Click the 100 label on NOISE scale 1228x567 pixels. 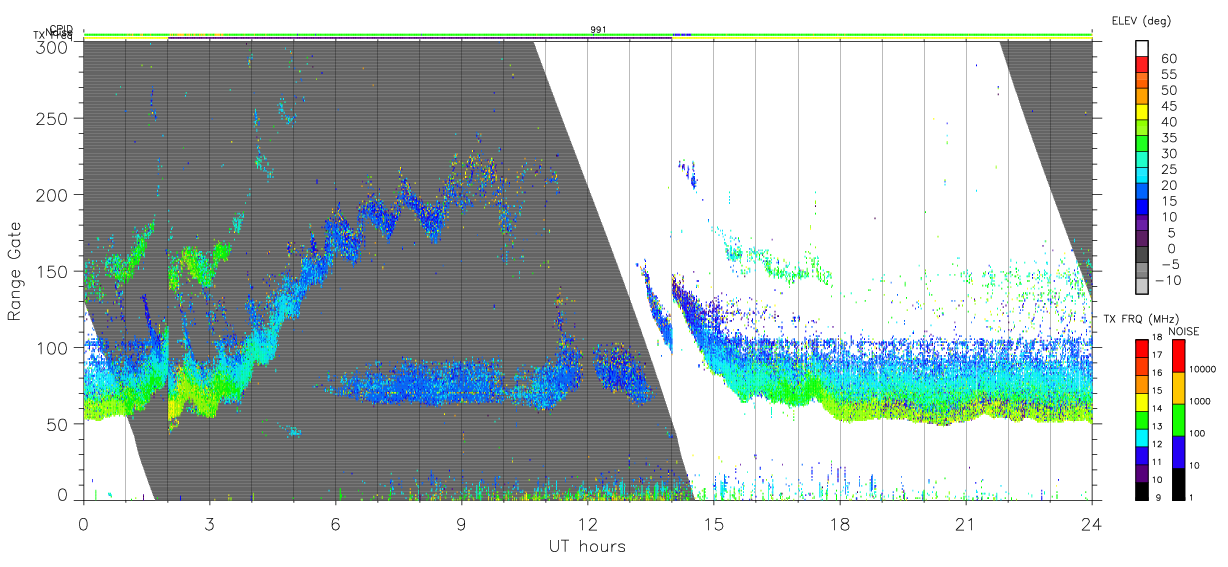1197,434
